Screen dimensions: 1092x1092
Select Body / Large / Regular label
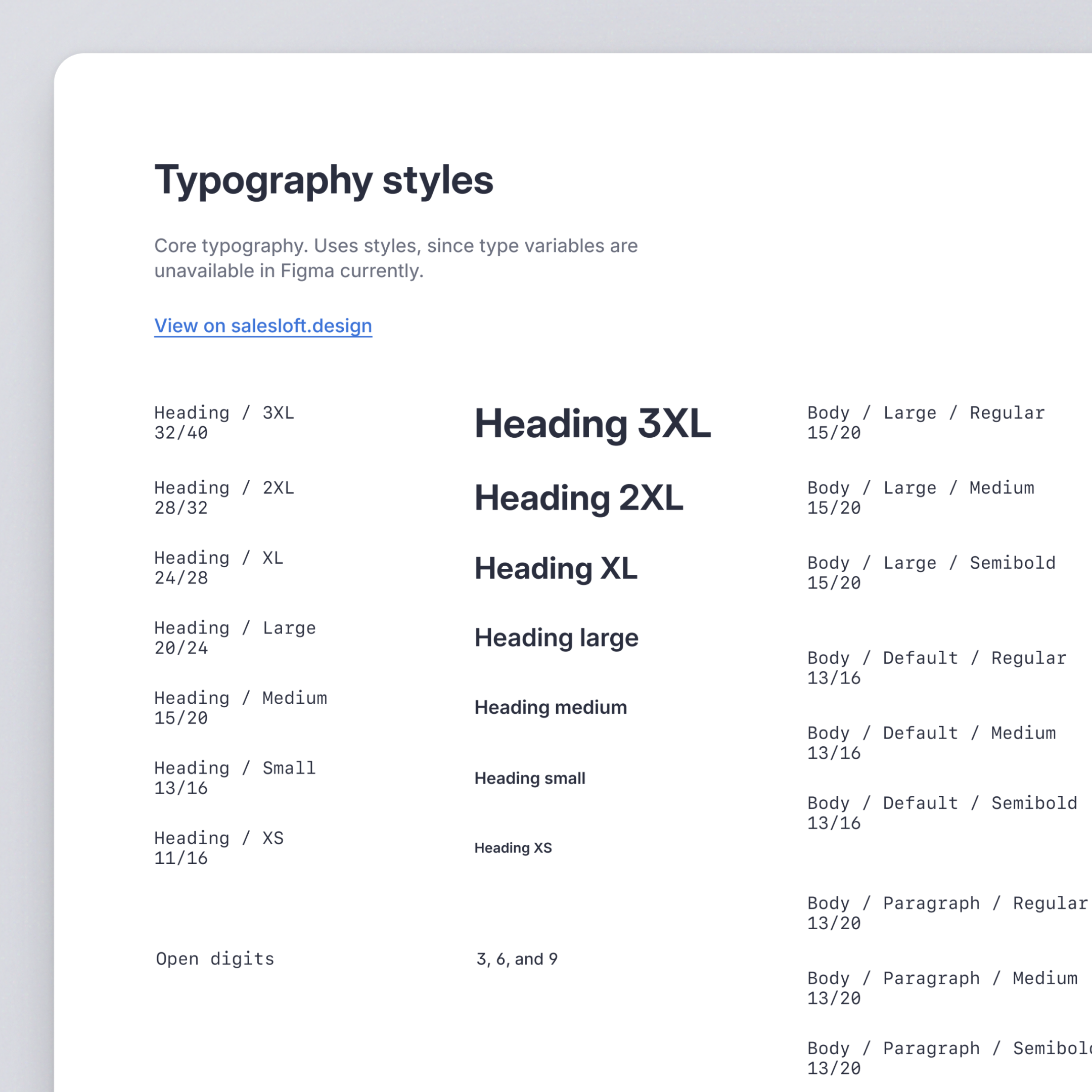(x=925, y=423)
